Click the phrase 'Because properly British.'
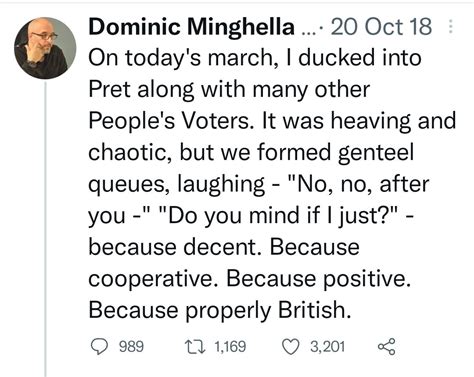Viewport: 474px width, 377px height. coord(220,310)
